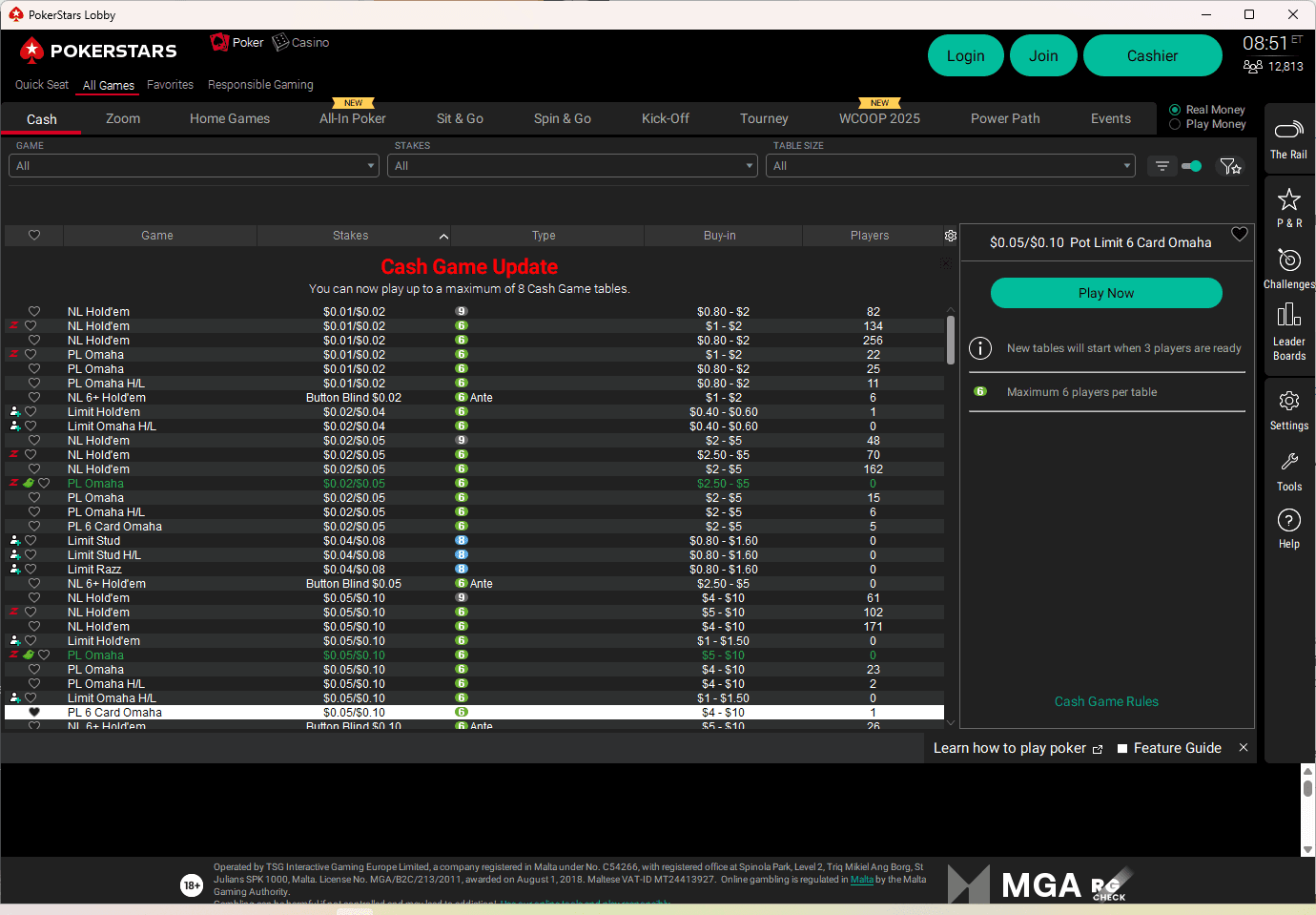This screenshot has height=915, width=1316.
Task: Click players online count icon
Action: point(1252,66)
